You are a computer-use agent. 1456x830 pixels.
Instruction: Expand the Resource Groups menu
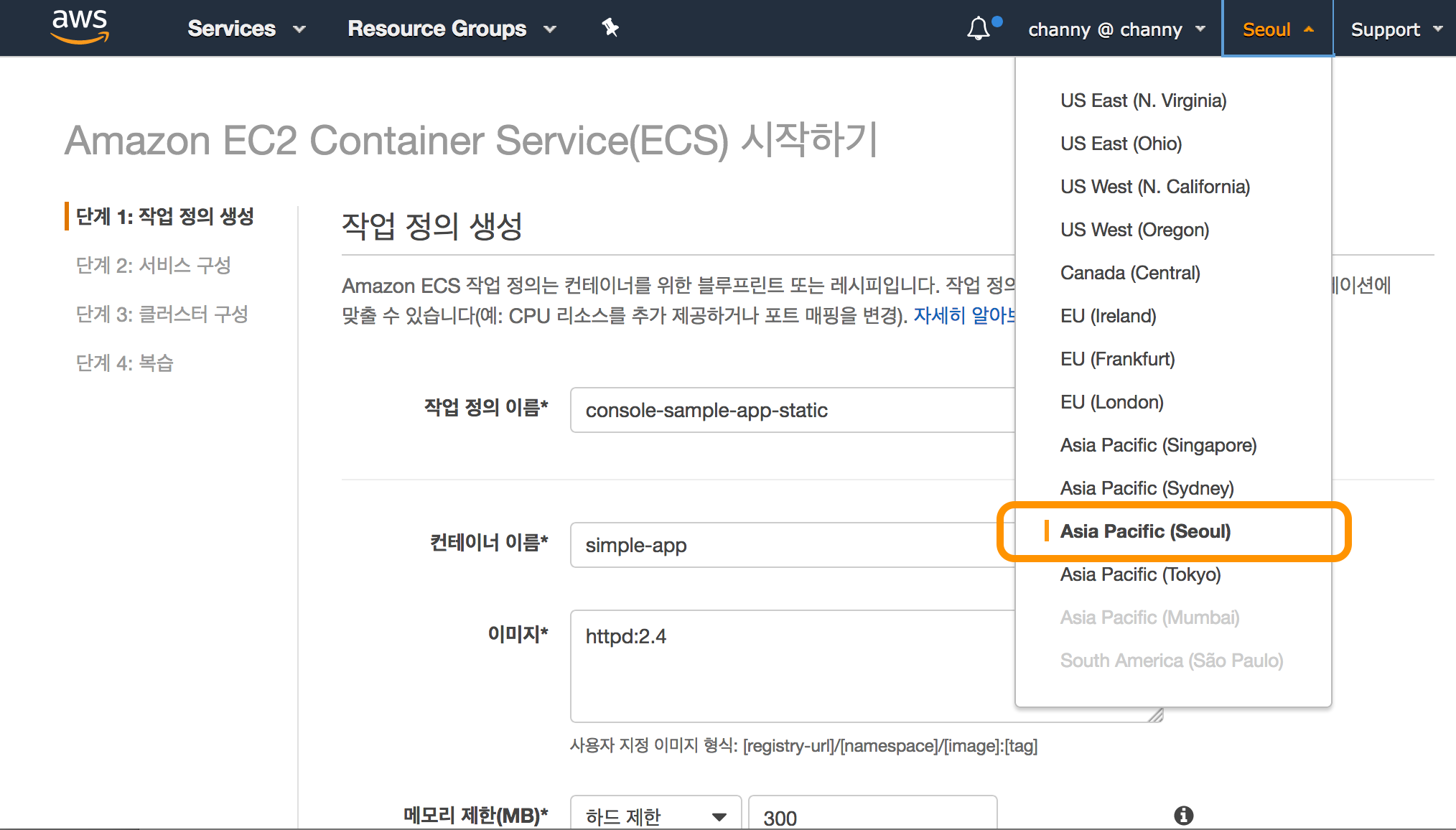pos(452,29)
